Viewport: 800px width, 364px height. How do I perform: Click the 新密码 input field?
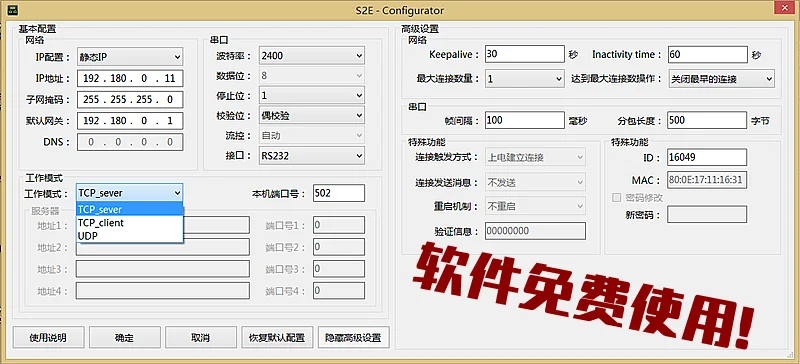[707, 214]
